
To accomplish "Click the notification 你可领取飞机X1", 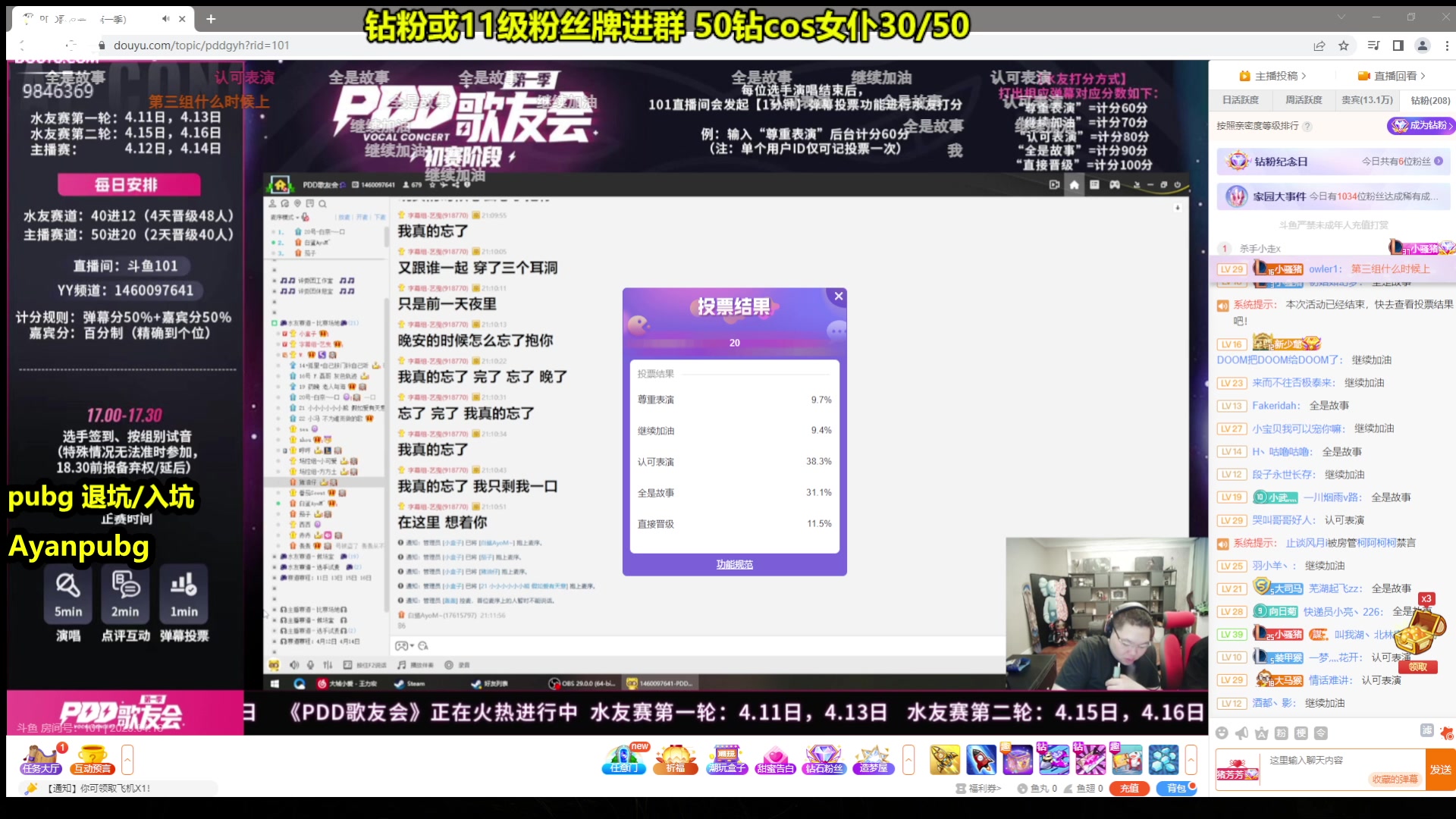I will (x=99, y=789).
